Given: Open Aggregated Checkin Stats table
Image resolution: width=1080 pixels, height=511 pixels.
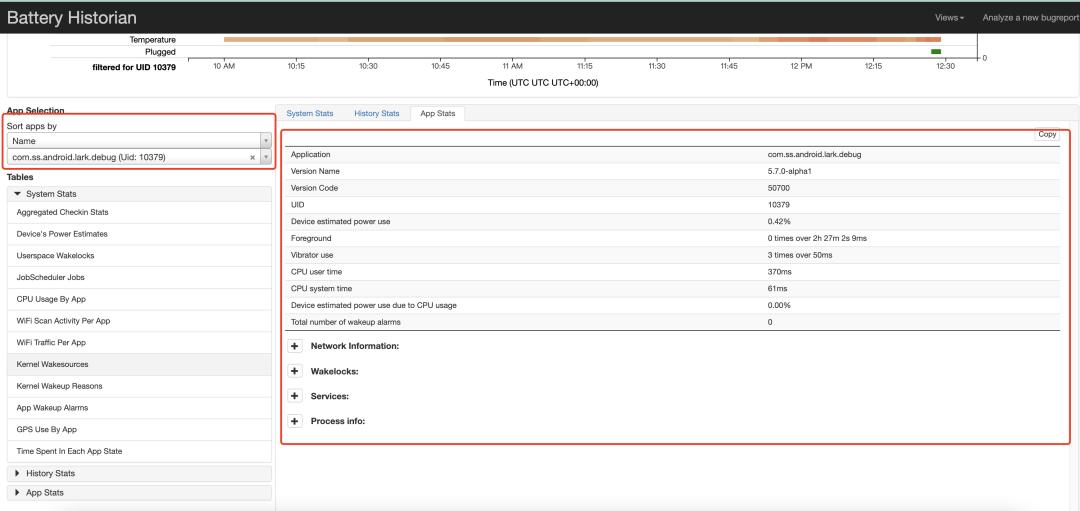Looking at the screenshot, I should point(139,212).
